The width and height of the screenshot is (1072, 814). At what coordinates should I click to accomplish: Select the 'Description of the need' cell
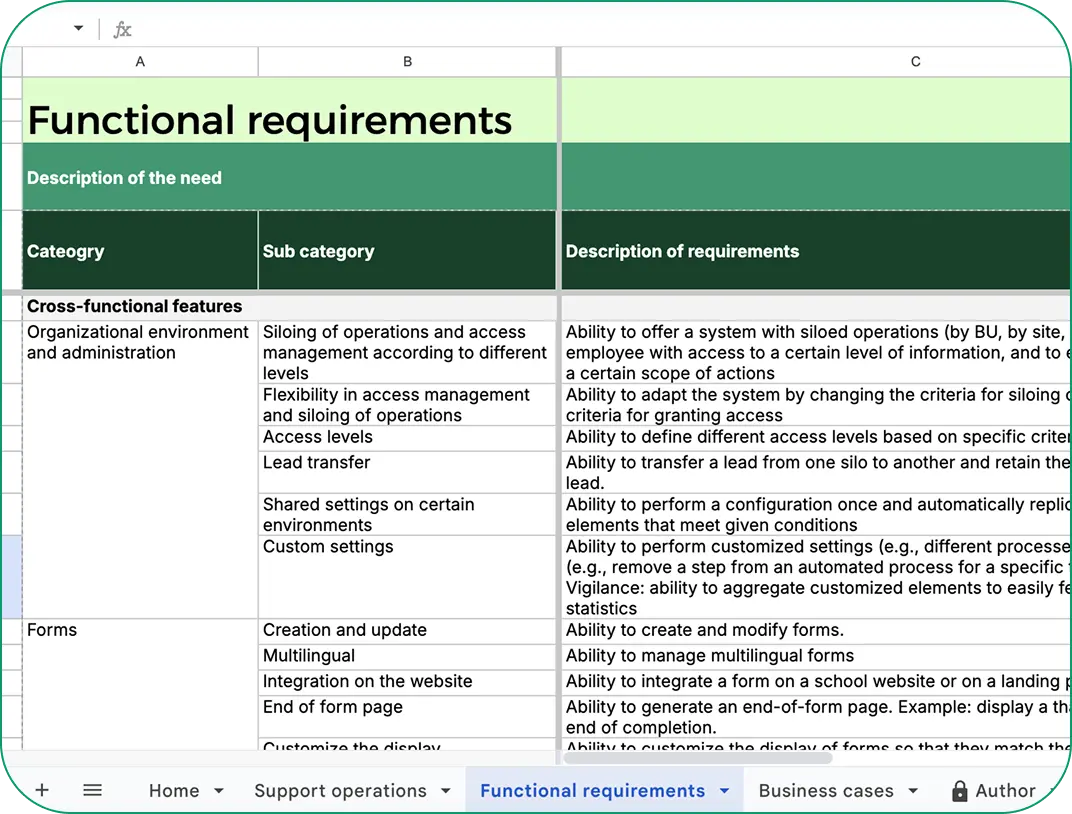pyautogui.click(x=289, y=177)
